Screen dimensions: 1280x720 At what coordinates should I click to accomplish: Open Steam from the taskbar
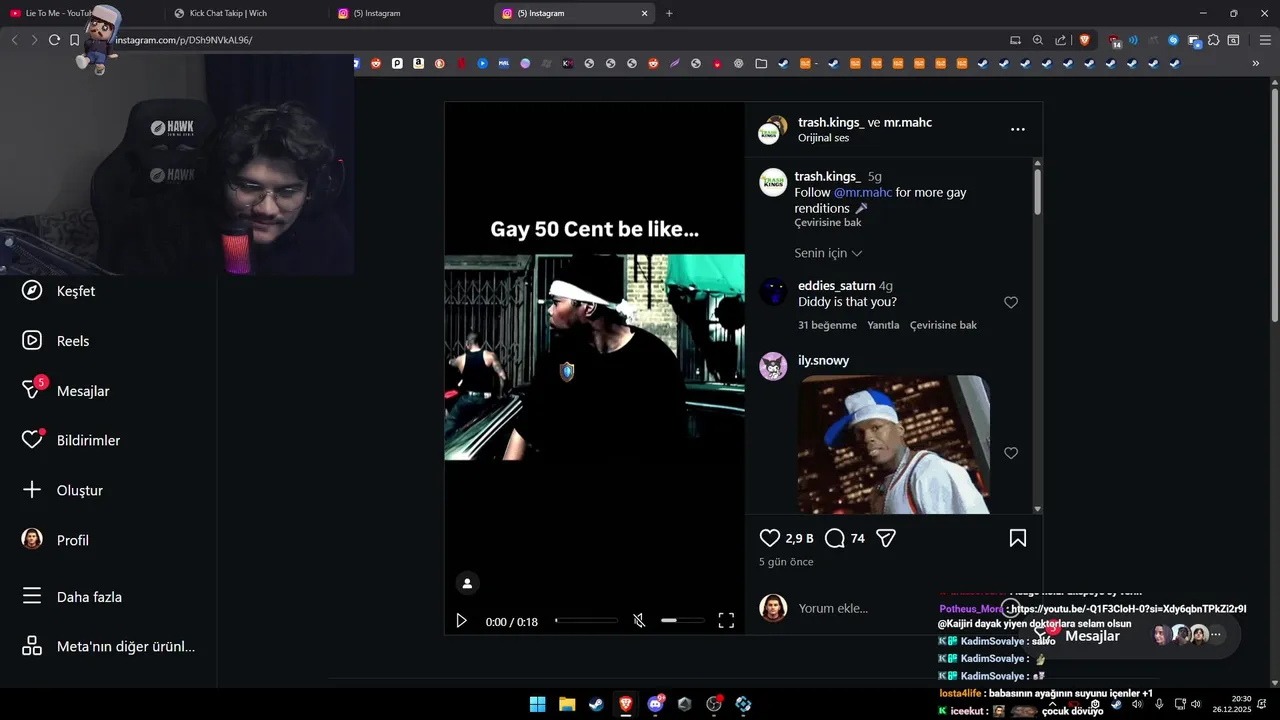[x=596, y=704]
